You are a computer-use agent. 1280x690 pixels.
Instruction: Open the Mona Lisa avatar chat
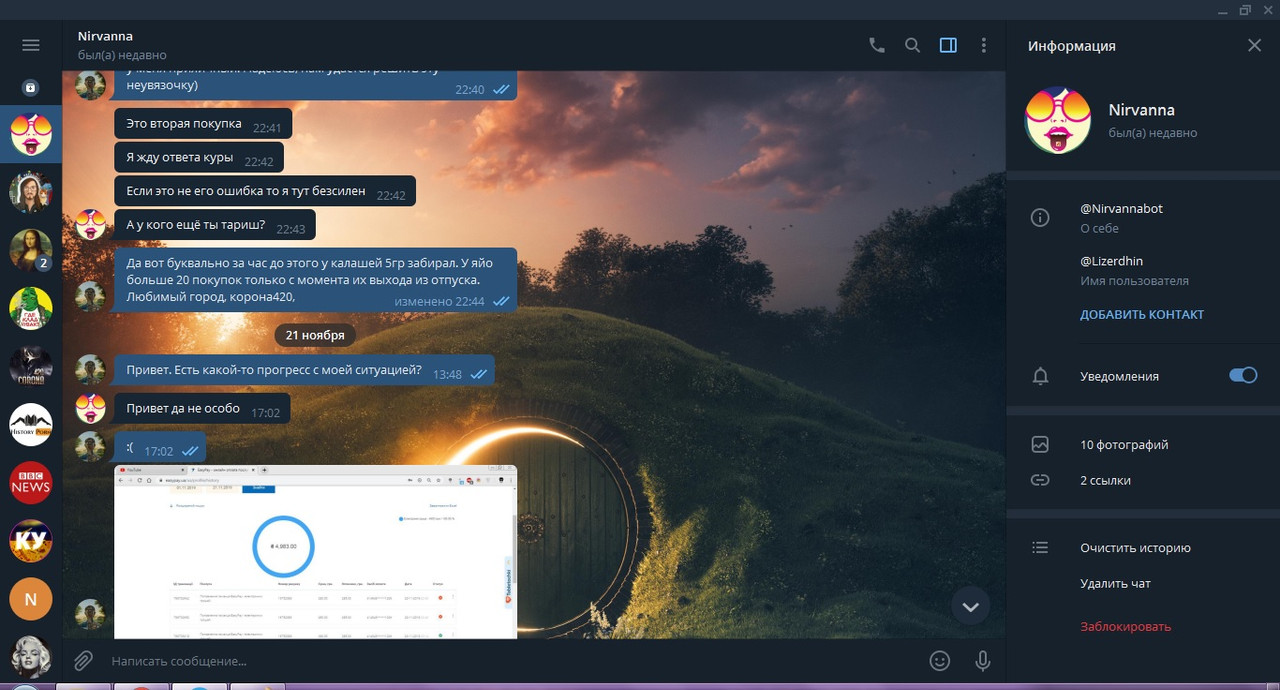click(x=31, y=250)
